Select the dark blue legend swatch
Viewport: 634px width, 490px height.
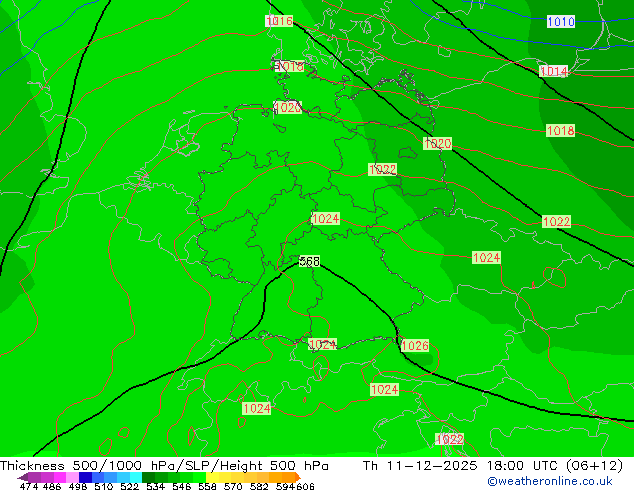[85, 477]
